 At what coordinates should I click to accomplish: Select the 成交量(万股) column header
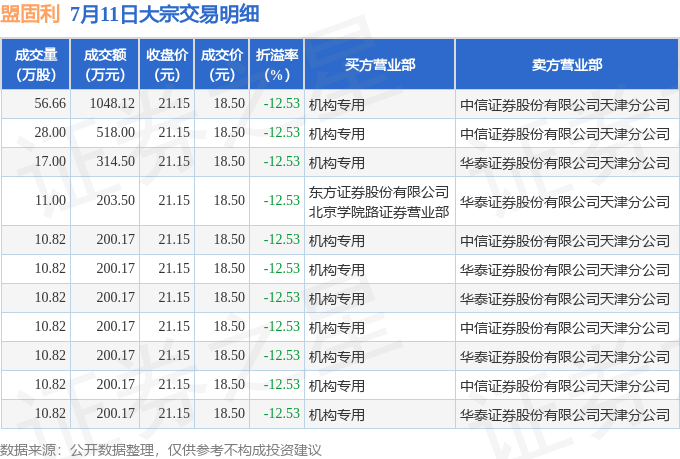coord(36,64)
